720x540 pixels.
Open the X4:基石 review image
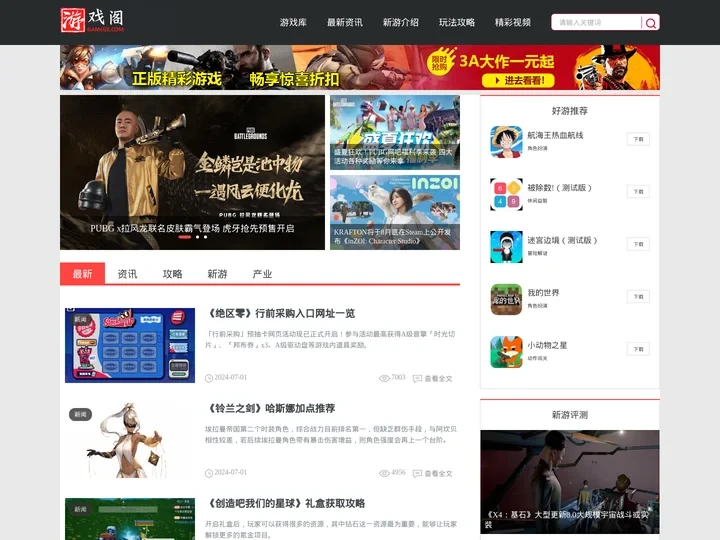(x=570, y=482)
